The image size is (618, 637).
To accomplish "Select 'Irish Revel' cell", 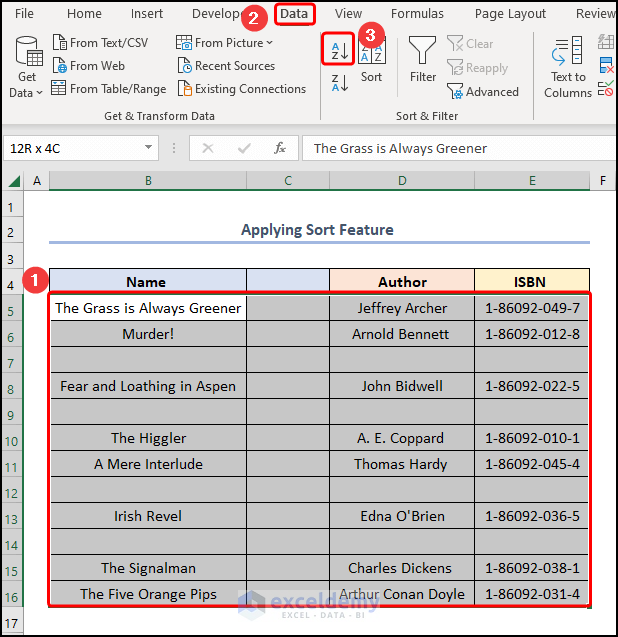I will click(x=148, y=516).
